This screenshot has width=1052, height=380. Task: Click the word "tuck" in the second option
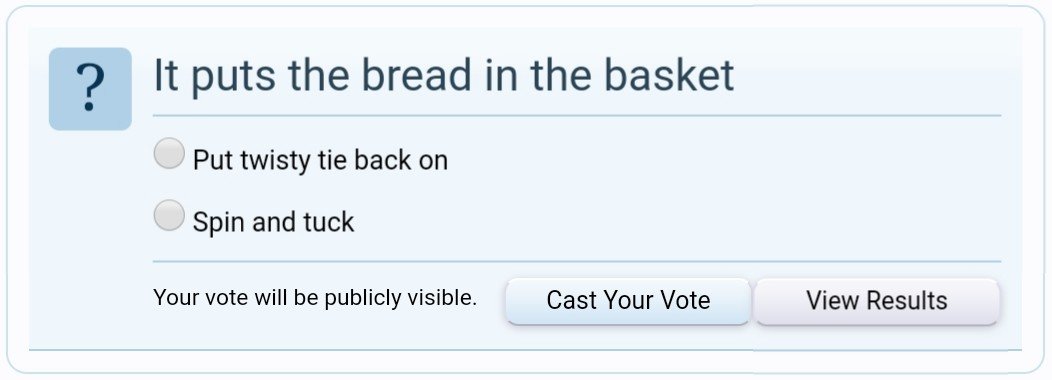(328, 222)
